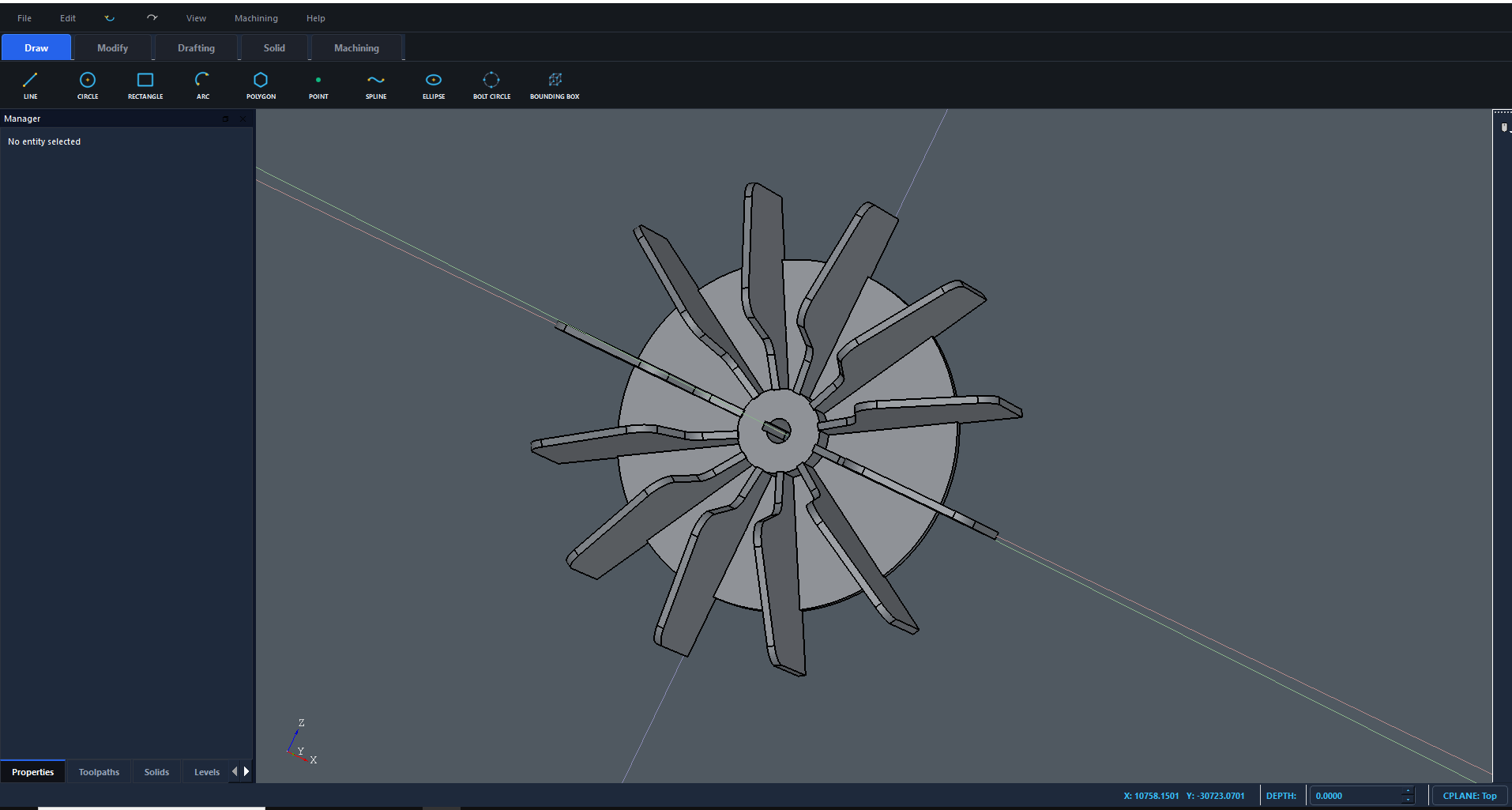Select the Circle drawing tool
The height and width of the screenshot is (810, 1512).
(88, 85)
